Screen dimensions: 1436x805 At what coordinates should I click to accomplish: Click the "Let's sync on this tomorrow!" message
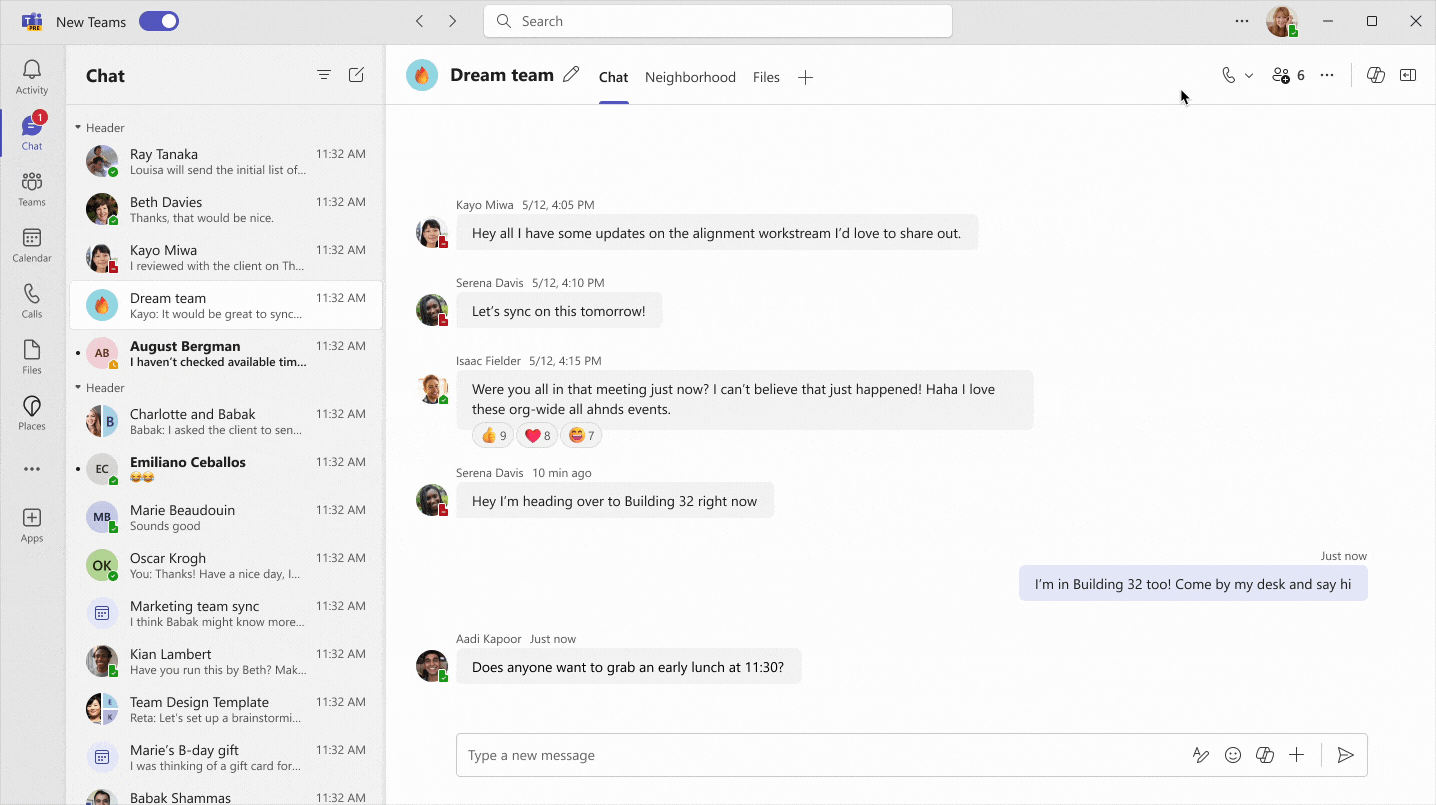pyautogui.click(x=559, y=311)
